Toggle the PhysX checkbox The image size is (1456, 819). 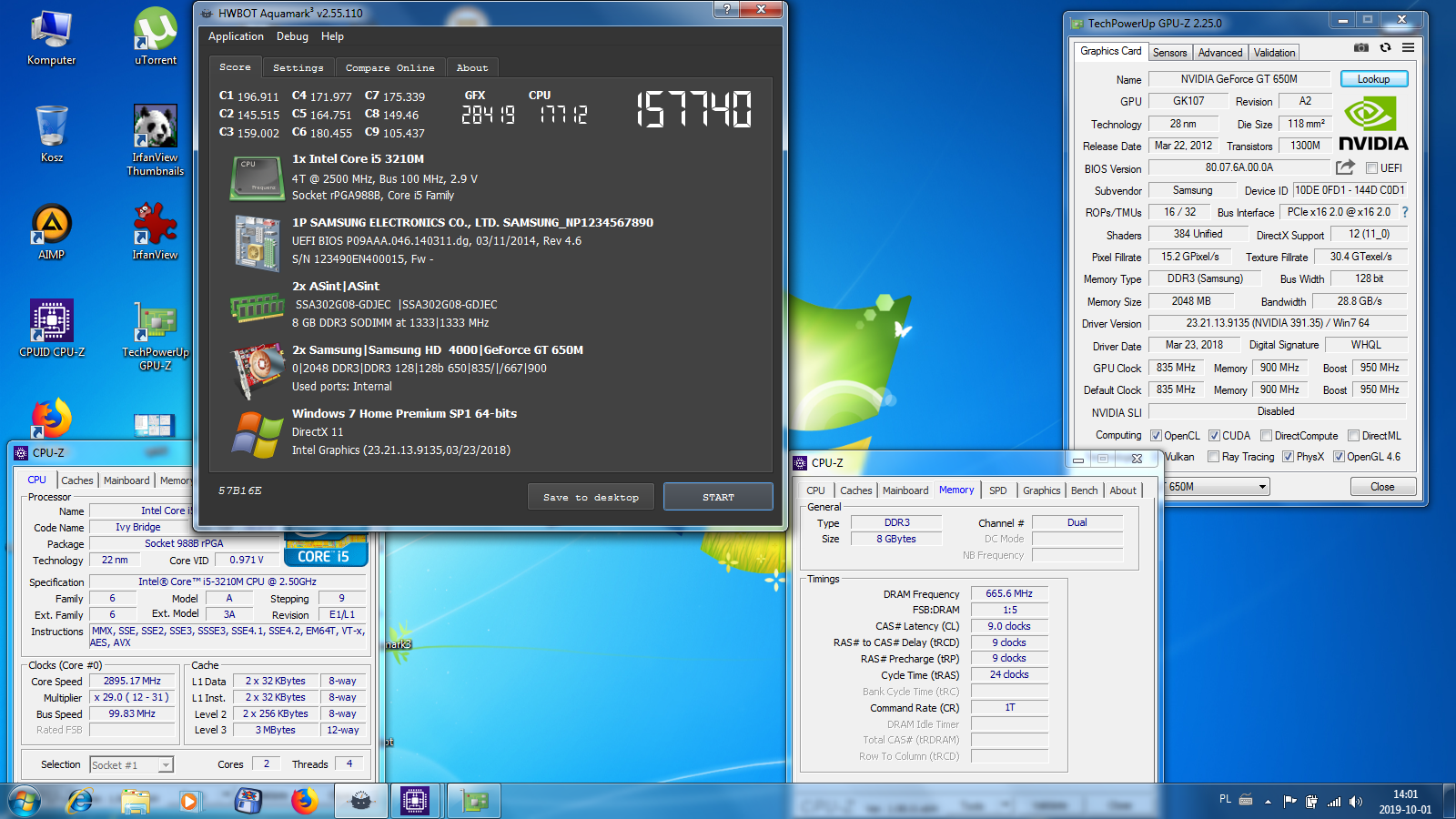(1288, 457)
